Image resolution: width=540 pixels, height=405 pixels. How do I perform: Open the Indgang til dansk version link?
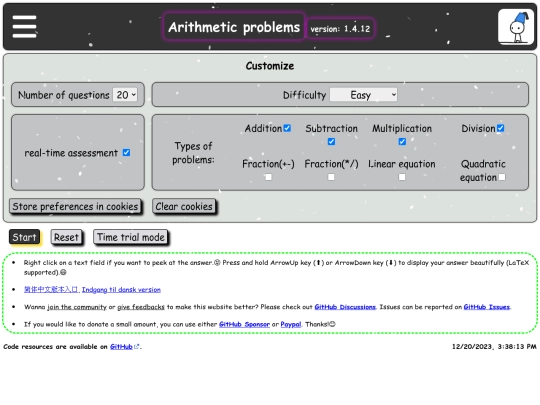[121, 290]
